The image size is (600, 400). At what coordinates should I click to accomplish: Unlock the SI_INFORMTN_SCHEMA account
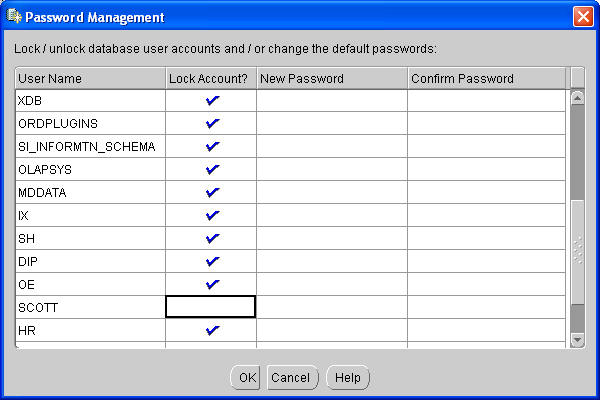point(212,147)
